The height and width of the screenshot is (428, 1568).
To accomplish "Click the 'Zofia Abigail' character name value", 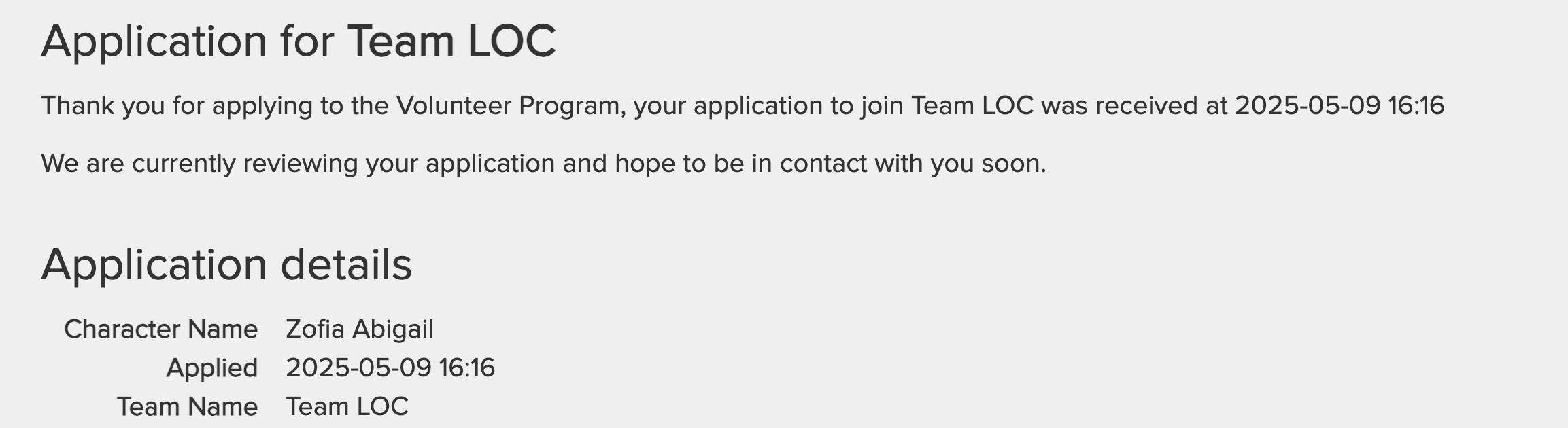I will pyautogui.click(x=360, y=329).
